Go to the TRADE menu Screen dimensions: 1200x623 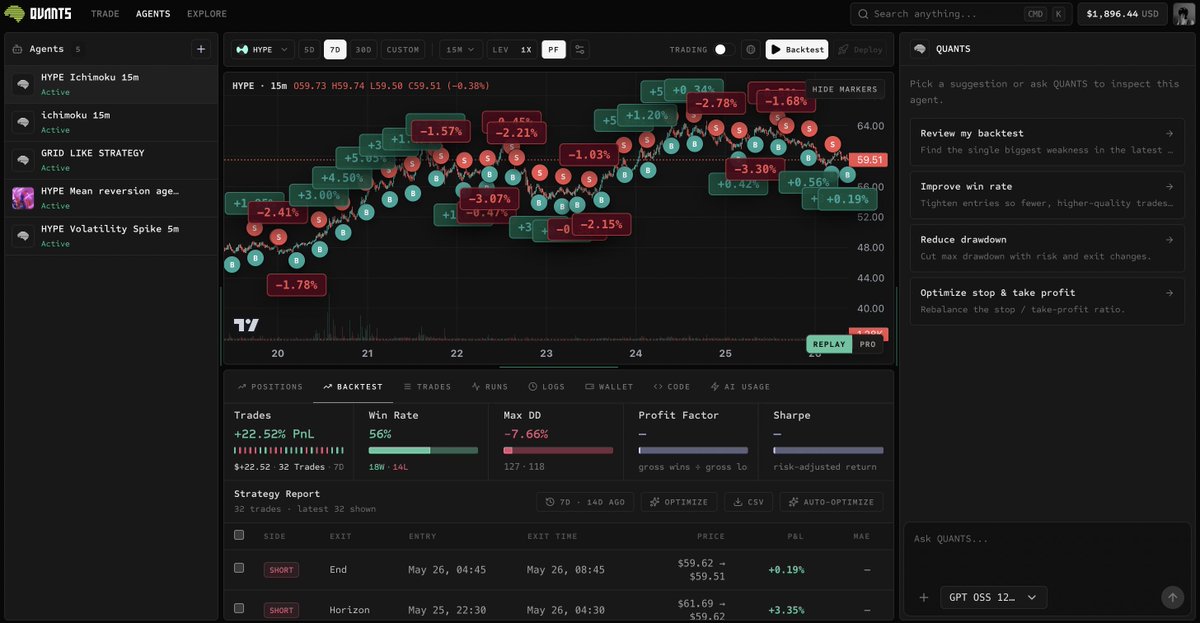click(x=105, y=14)
